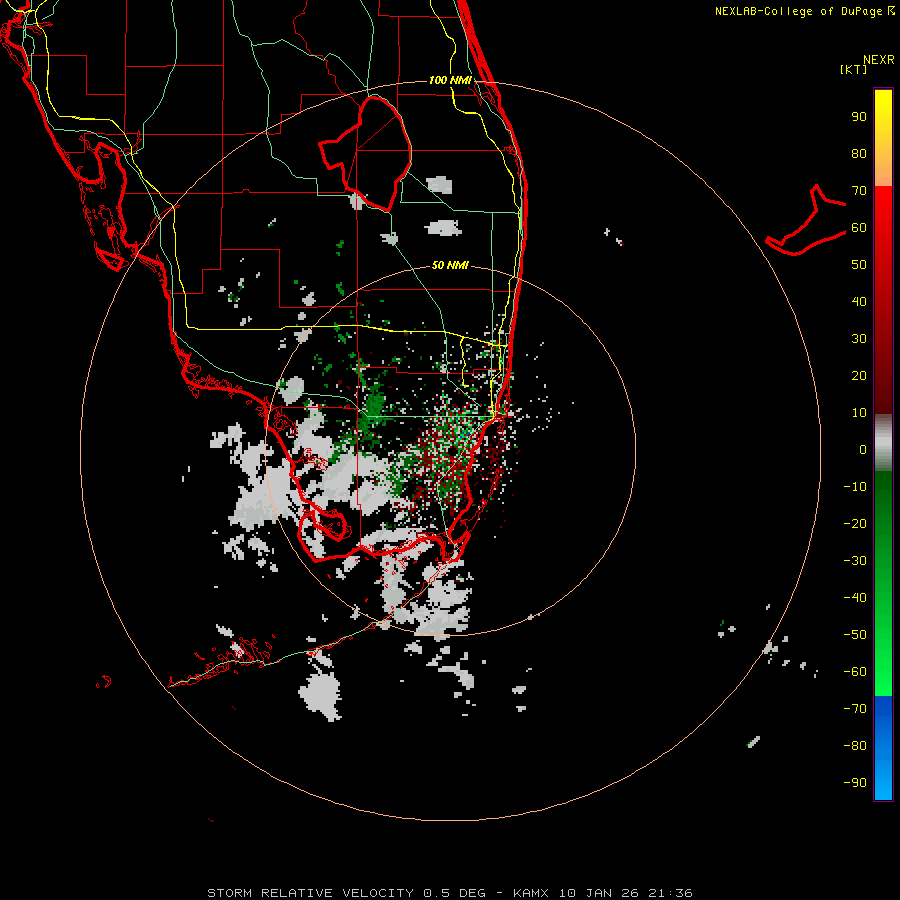Screen dimensions: 900x900
Task: Click the 100 NMI range ring label
Action: (450, 80)
